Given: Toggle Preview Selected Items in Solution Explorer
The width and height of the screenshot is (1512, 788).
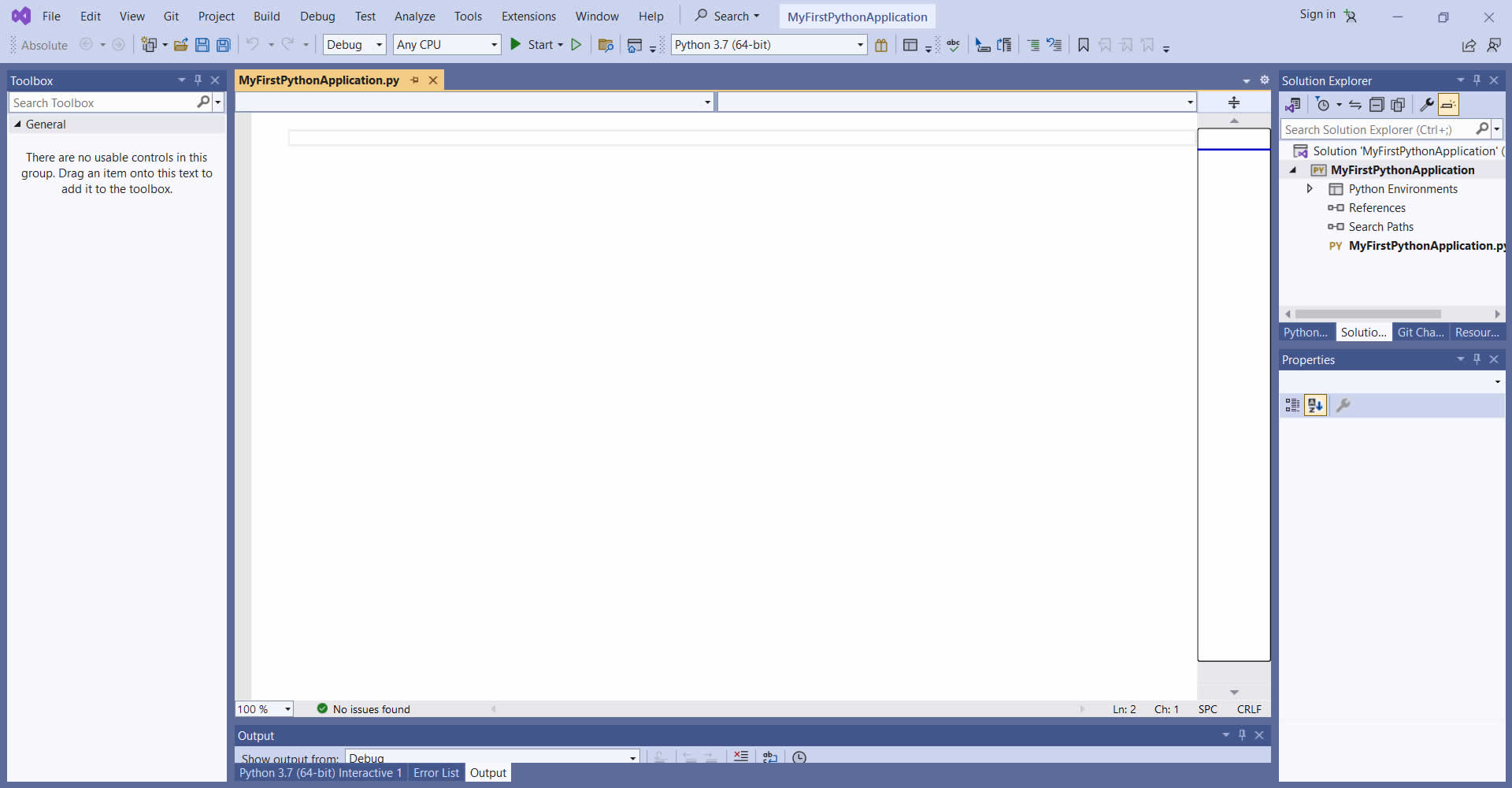Looking at the screenshot, I should click(1448, 105).
